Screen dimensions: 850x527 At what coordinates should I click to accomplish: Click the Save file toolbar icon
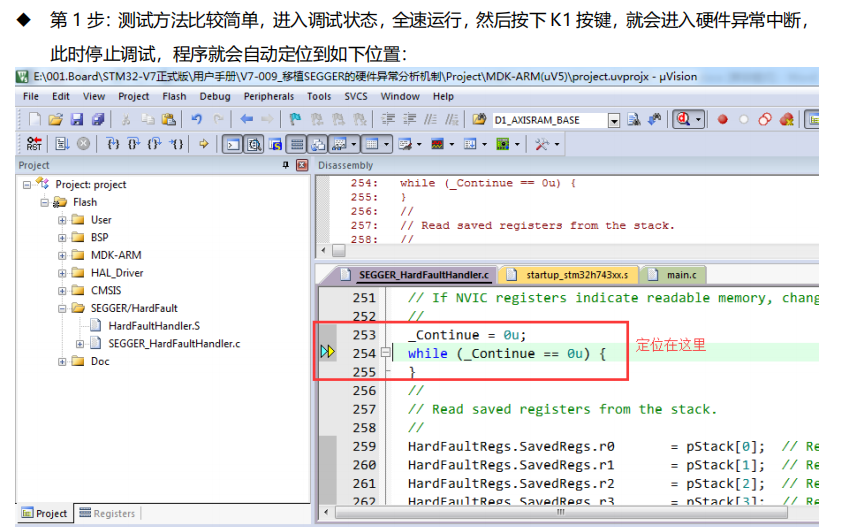pyautogui.click(x=74, y=120)
